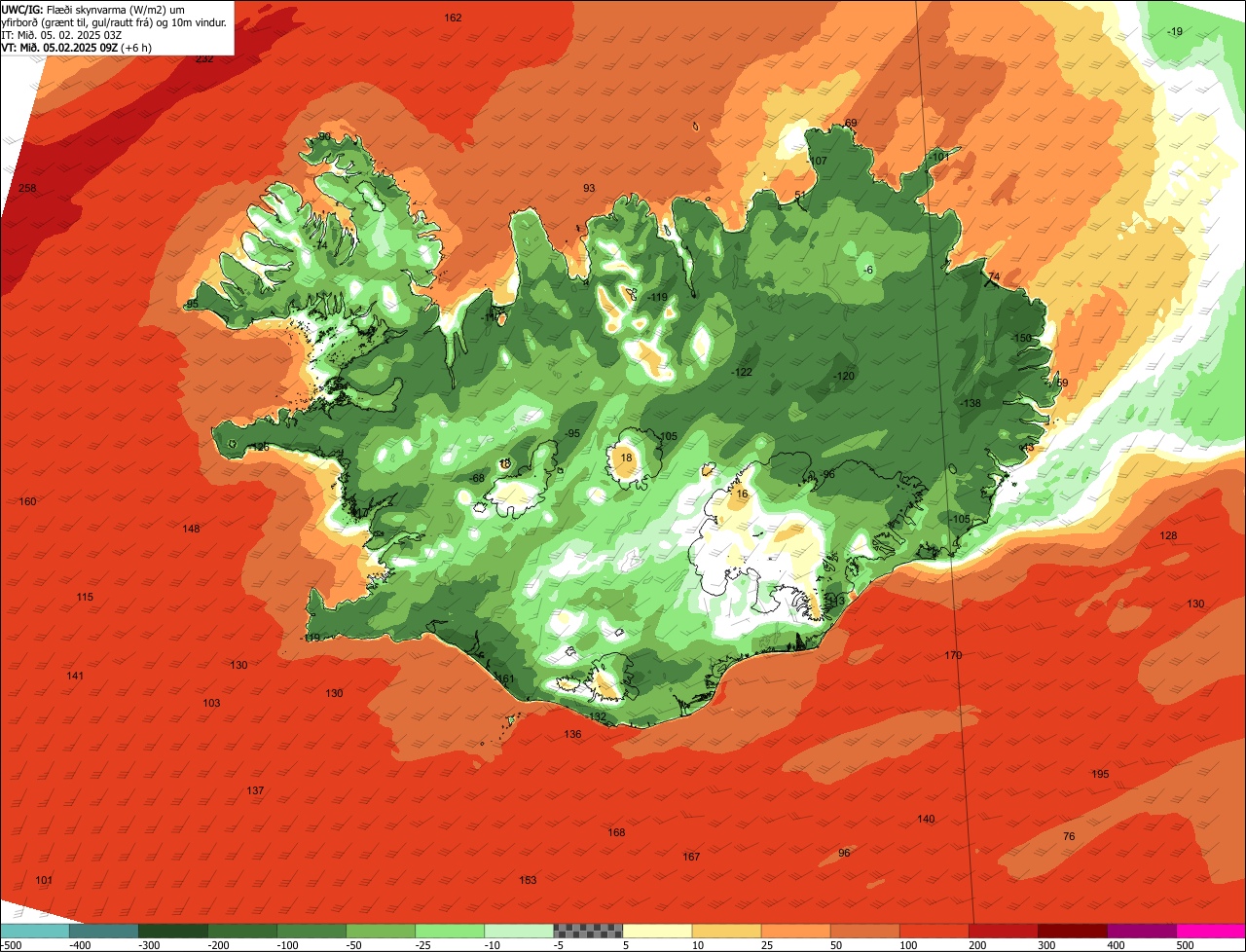Viewport: 1246px width, 952px height.
Task: Pick the magenta 500 legend swatch
Action: click(1211, 931)
